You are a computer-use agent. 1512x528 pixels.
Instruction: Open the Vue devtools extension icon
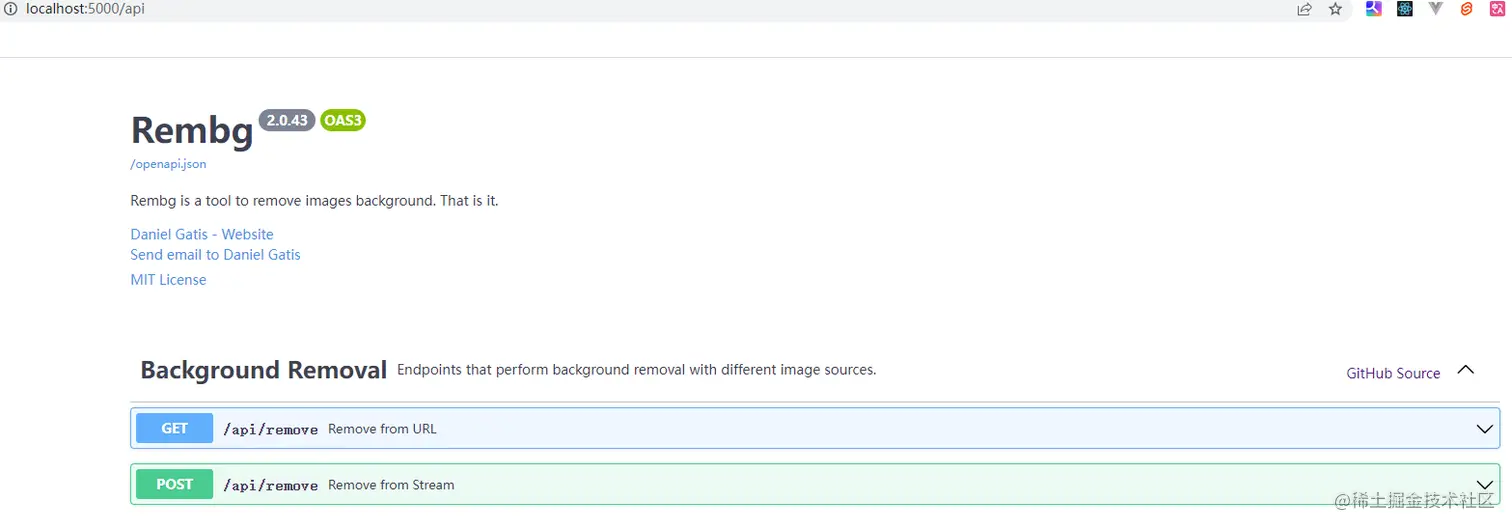pyautogui.click(x=1436, y=9)
